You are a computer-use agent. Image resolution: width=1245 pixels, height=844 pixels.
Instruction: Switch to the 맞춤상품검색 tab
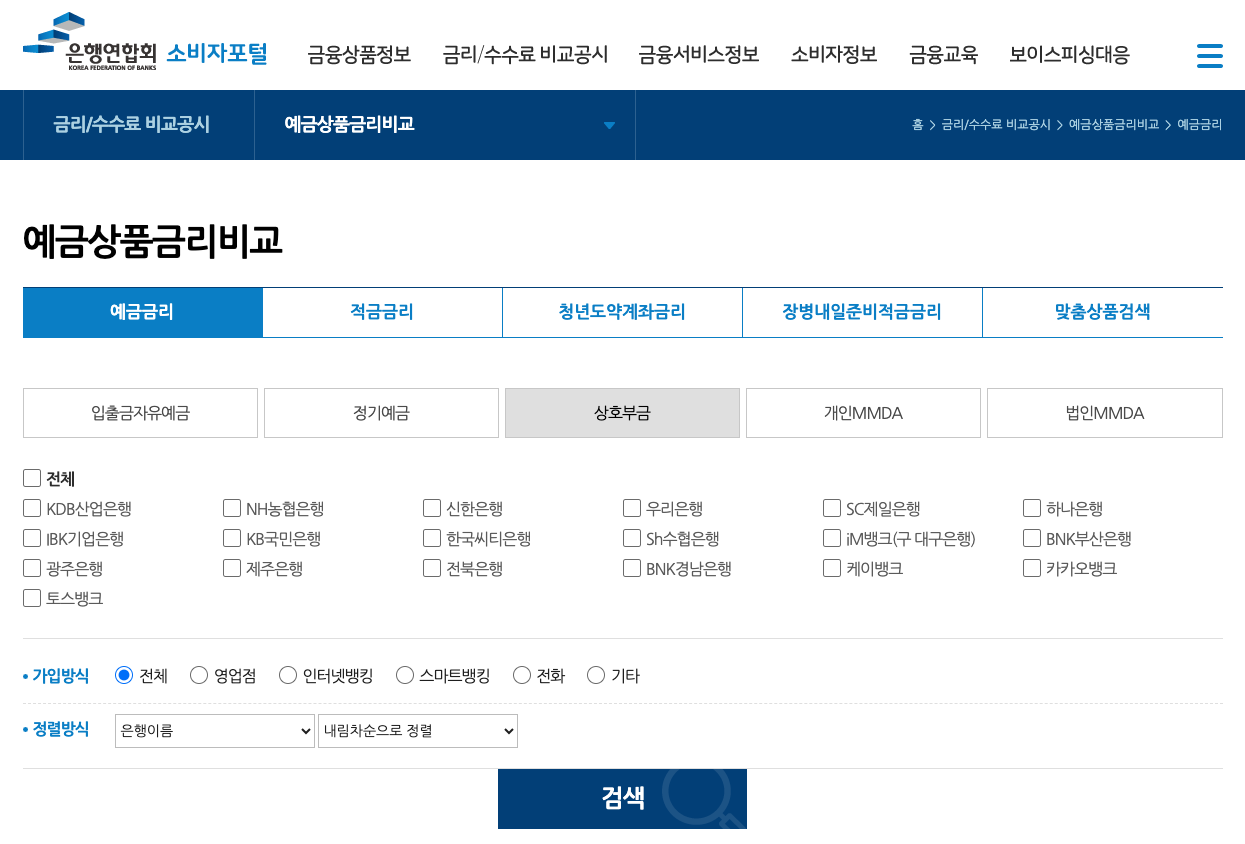coord(1103,312)
